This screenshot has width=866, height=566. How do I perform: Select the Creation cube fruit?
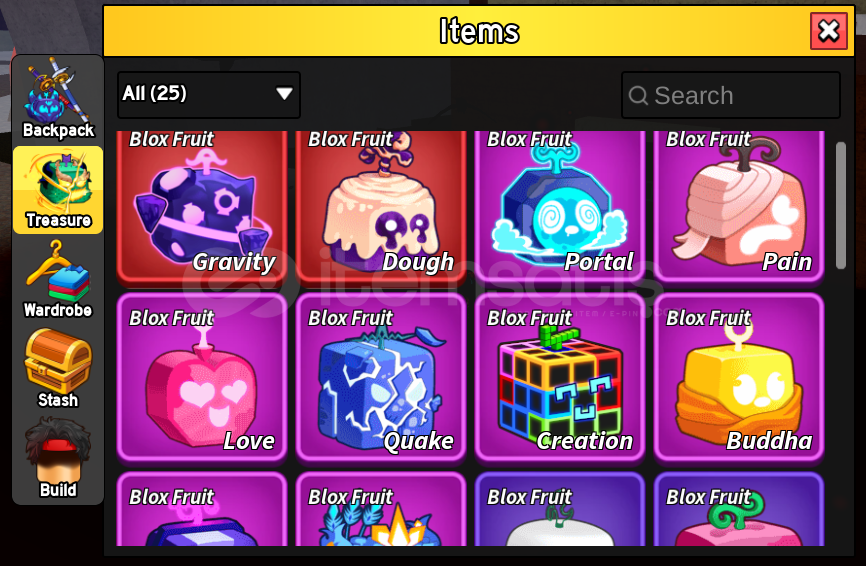(560, 377)
